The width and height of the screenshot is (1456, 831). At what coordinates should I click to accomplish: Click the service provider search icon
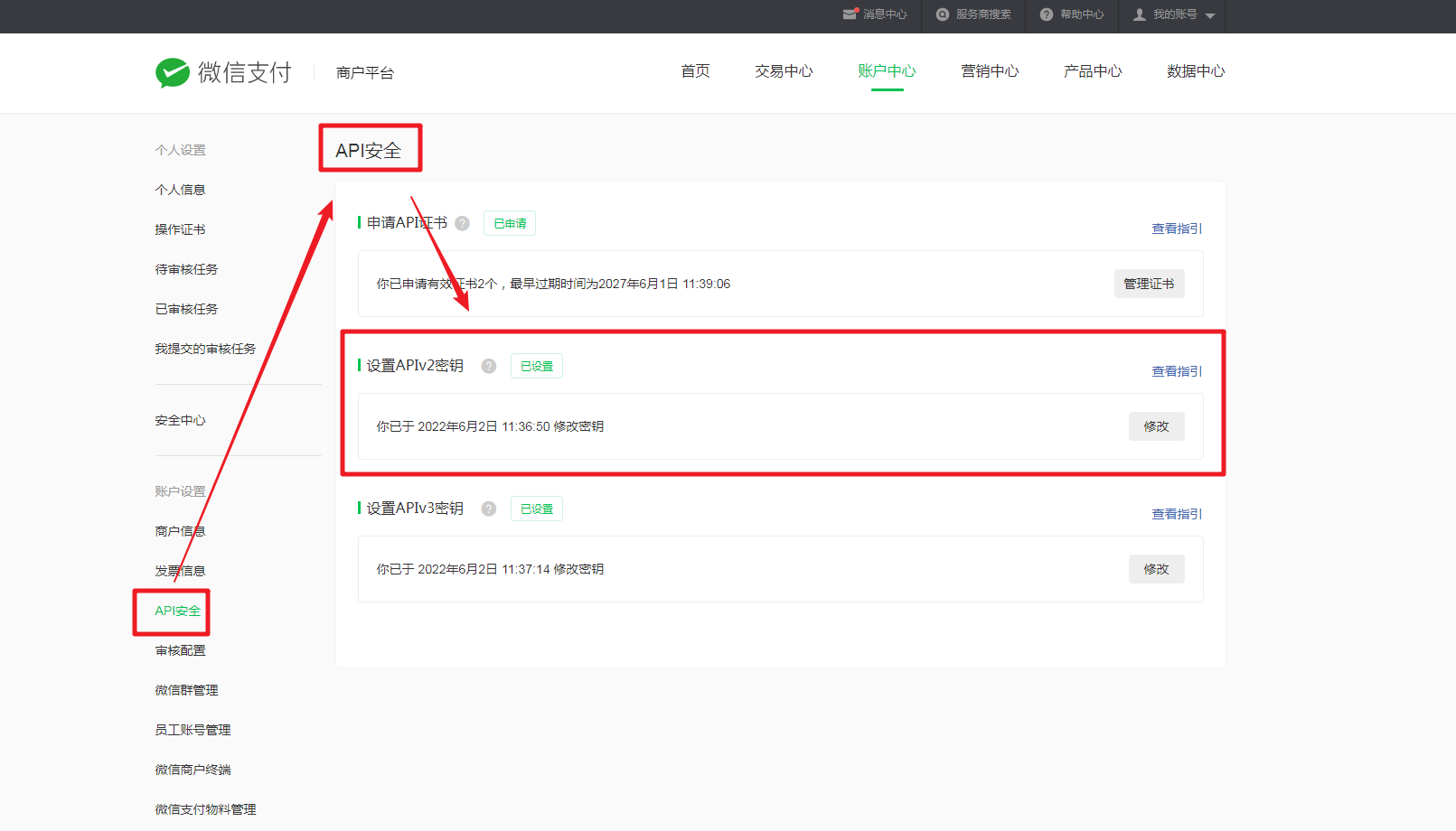pyautogui.click(x=943, y=14)
